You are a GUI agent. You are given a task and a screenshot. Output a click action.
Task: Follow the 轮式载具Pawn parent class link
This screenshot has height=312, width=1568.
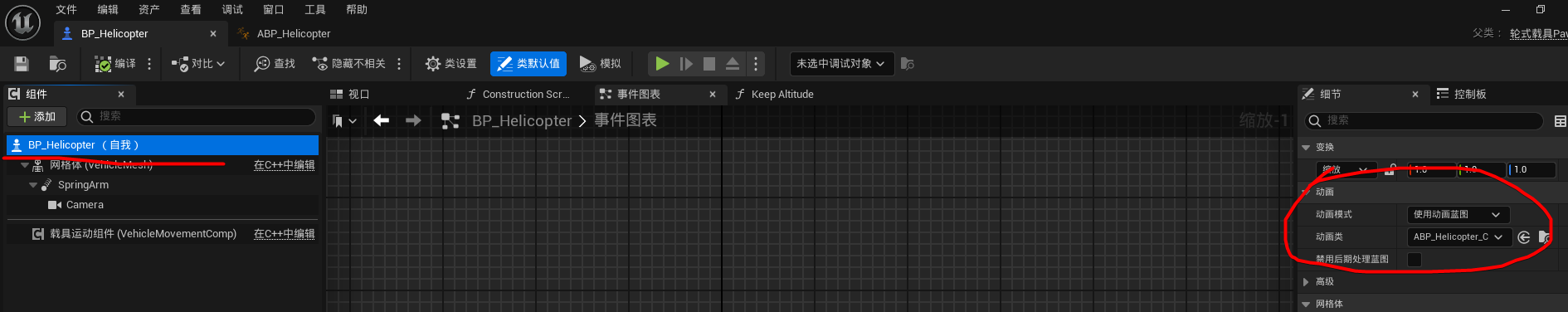pos(1538,34)
